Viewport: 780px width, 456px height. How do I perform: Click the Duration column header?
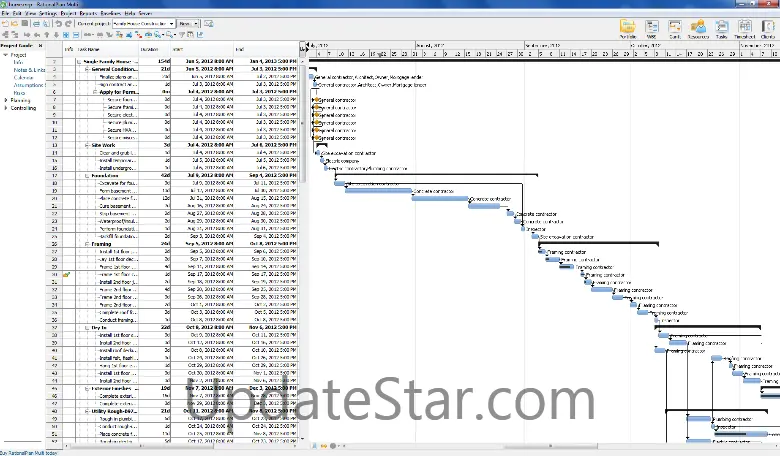tap(154, 49)
